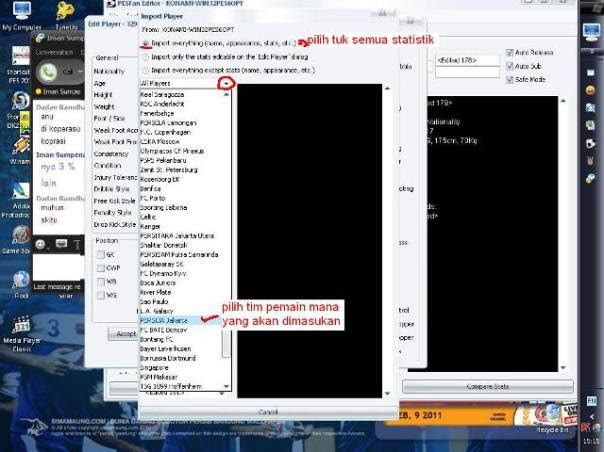Click green call button in chat window
This screenshot has height=452, width=604.
coord(48,72)
